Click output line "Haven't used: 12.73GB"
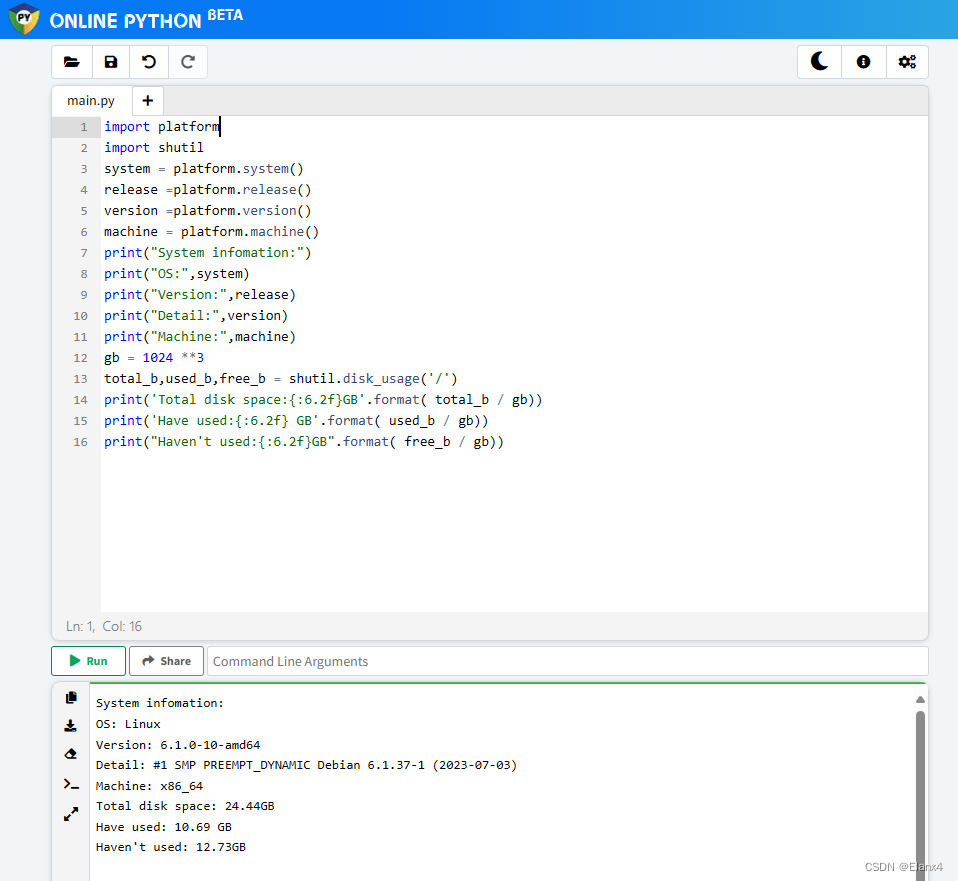The width and height of the screenshot is (958, 881). [170, 847]
